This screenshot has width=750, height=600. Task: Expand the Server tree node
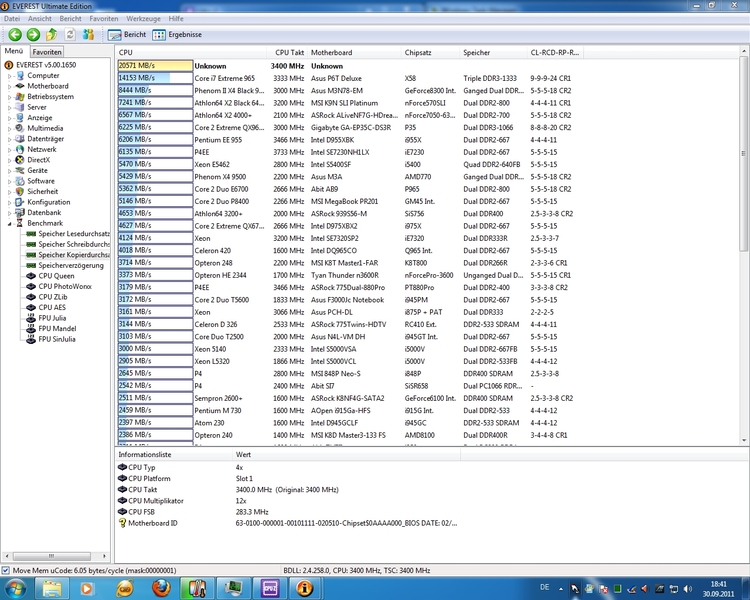[9, 107]
